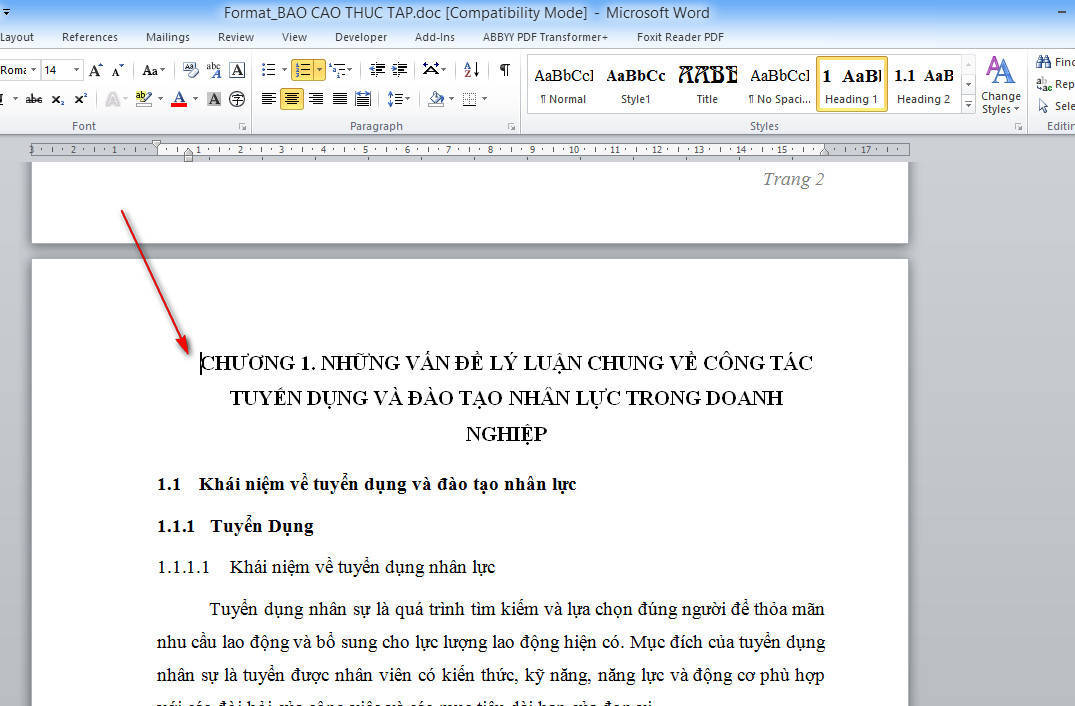Open the View tab
The image size is (1075, 706).
[x=294, y=37]
